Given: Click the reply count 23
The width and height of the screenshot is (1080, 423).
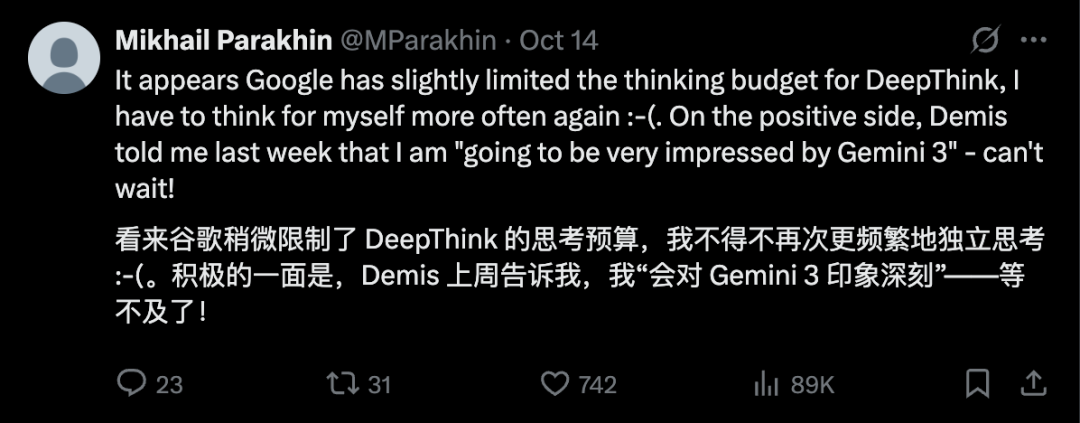Looking at the screenshot, I should pyautogui.click(x=170, y=384).
